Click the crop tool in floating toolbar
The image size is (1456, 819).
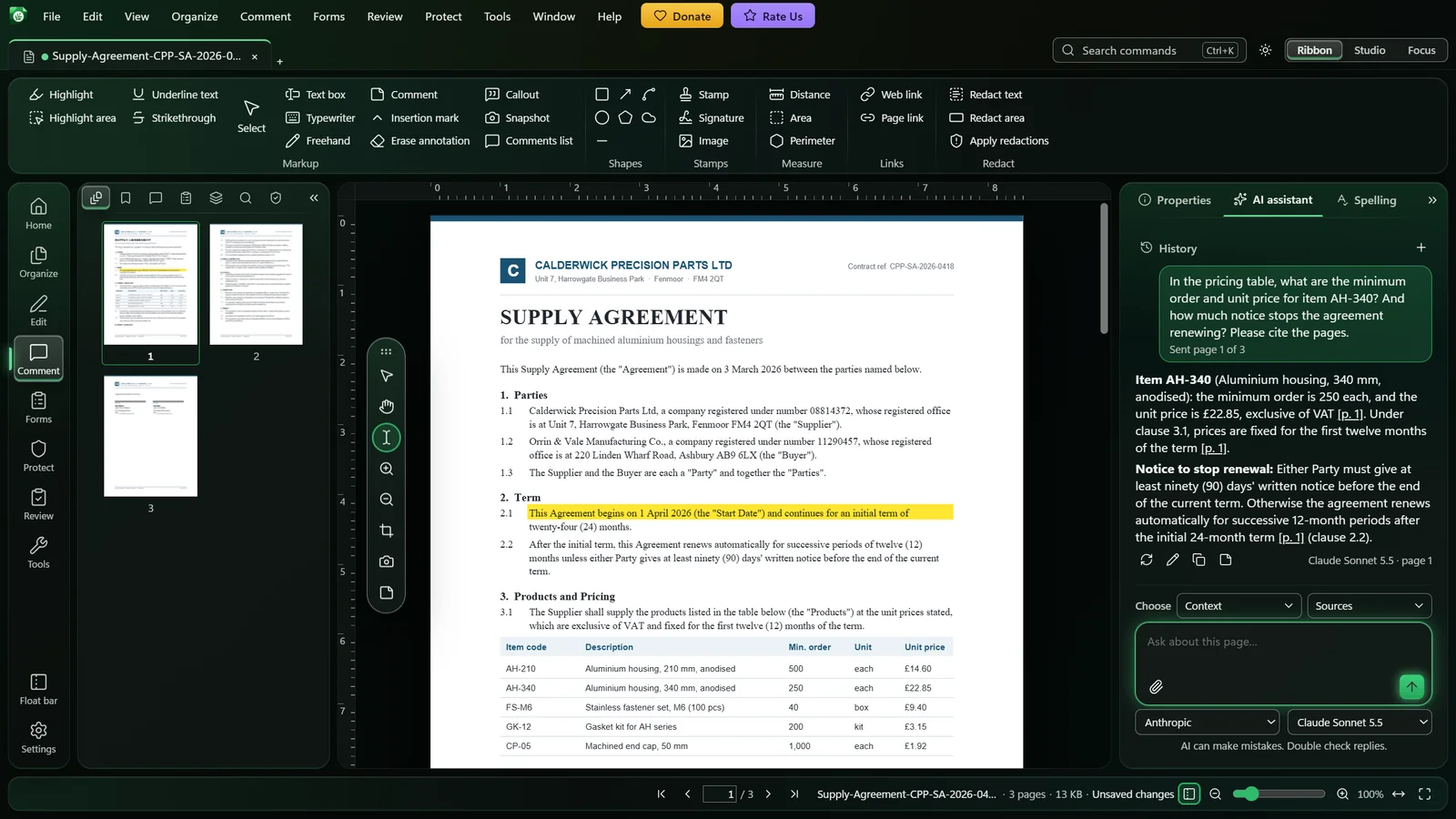point(387,531)
